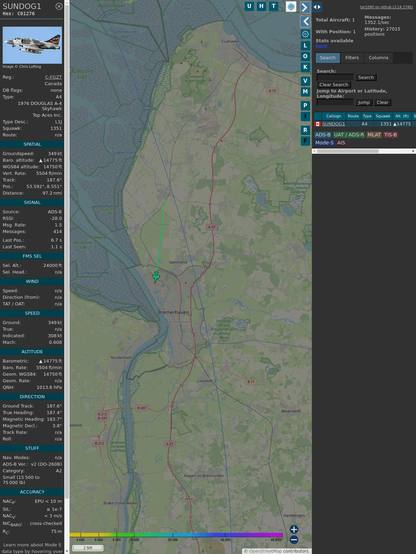Toggle the R map option button
416x554 pixels.
coord(305,130)
